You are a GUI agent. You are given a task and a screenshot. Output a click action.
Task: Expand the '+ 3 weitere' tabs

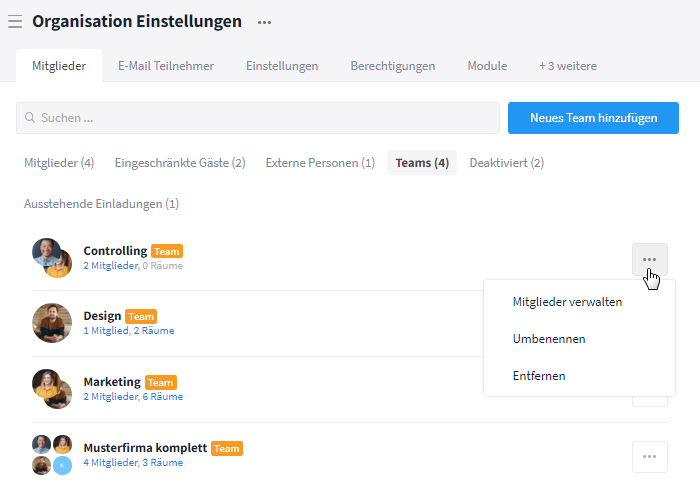pos(567,66)
